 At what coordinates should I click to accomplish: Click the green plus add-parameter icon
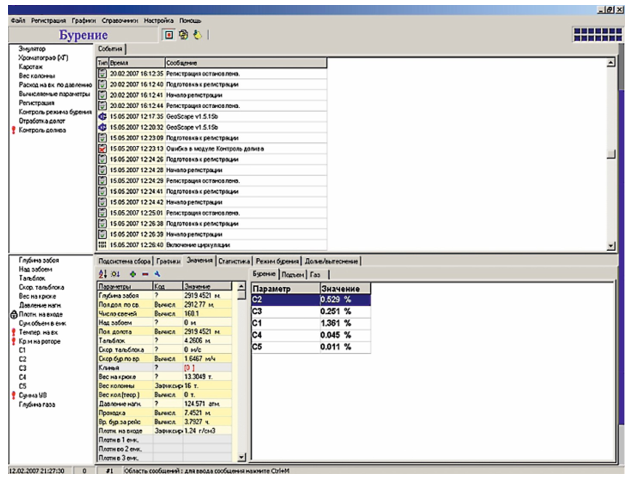click(134, 273)
